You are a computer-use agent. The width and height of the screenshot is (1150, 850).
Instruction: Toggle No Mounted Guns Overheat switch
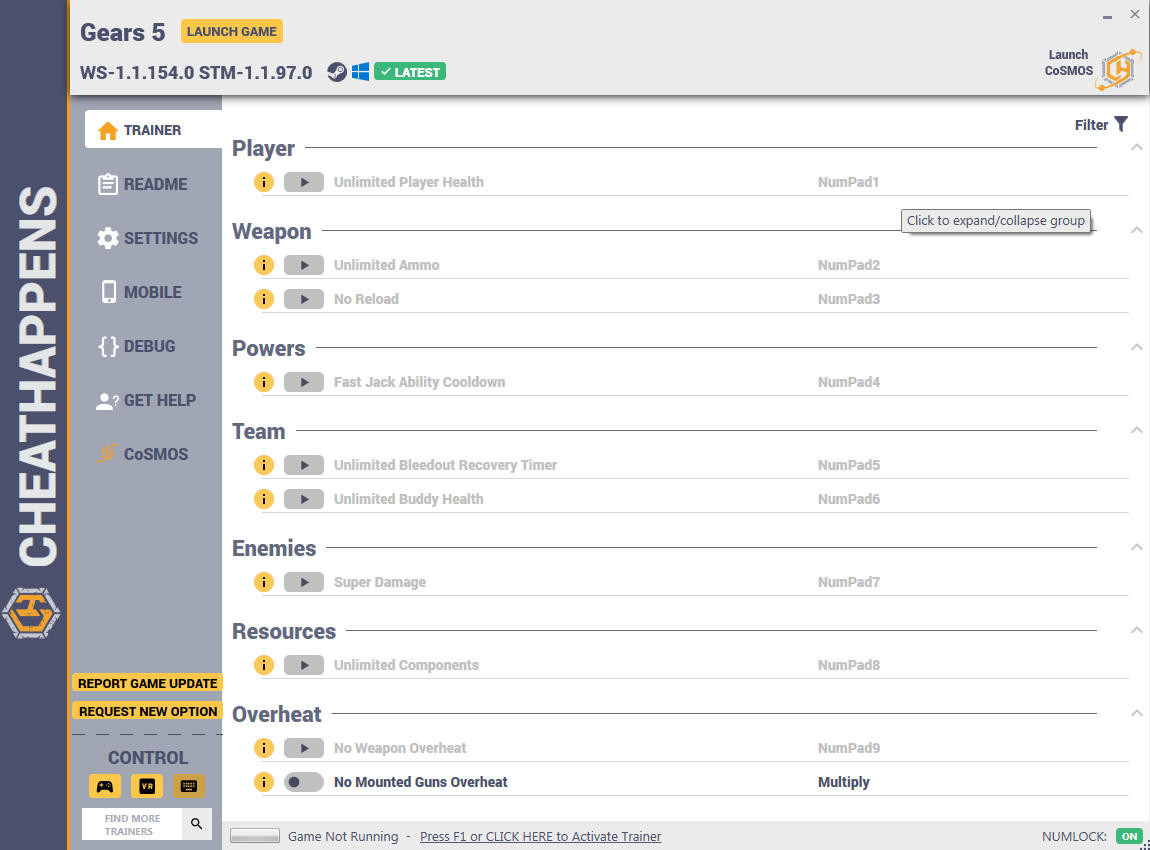[304, 782]
